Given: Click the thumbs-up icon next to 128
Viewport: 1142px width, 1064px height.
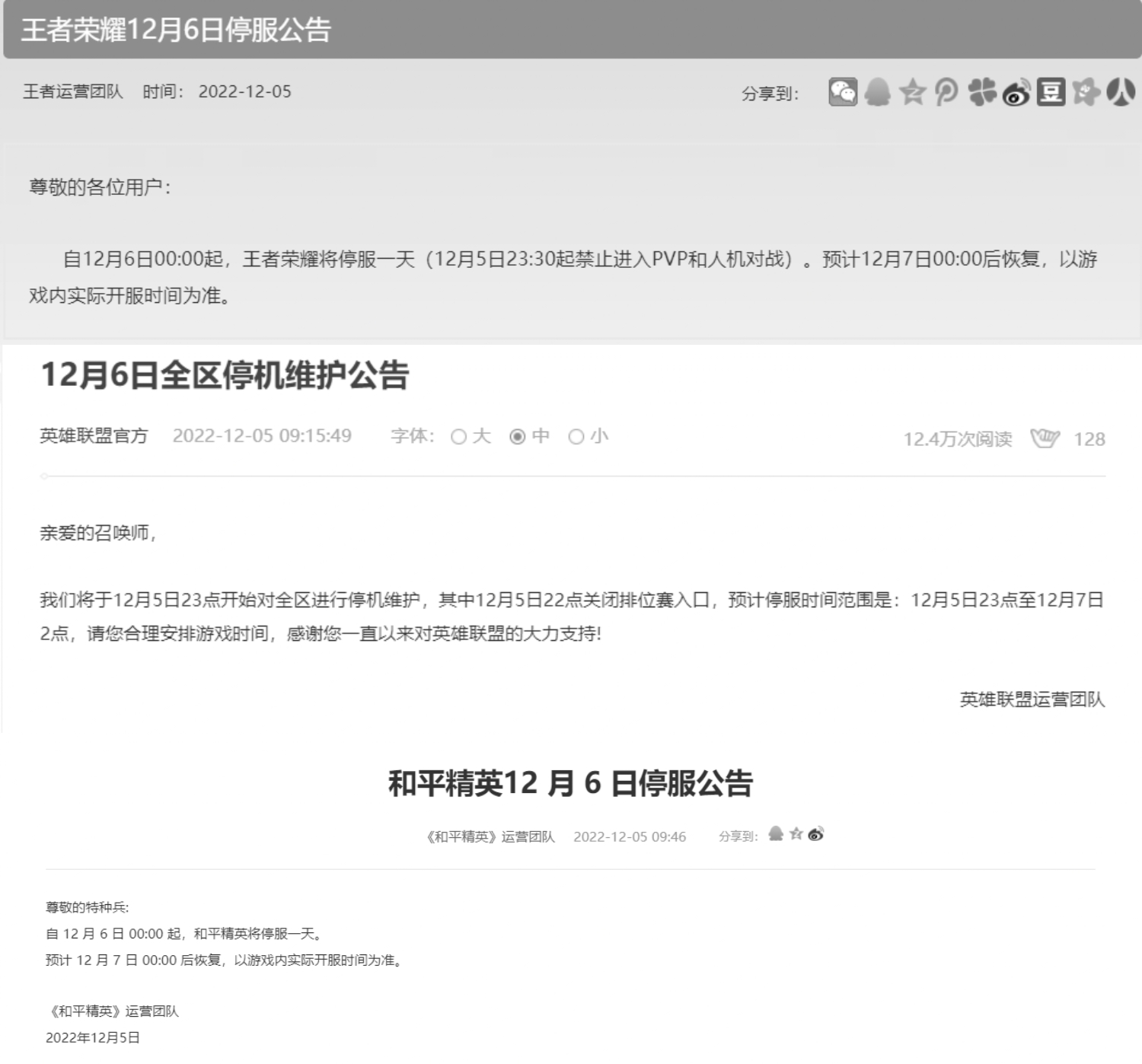Looking at the screenshot, I should [1047, 438].
